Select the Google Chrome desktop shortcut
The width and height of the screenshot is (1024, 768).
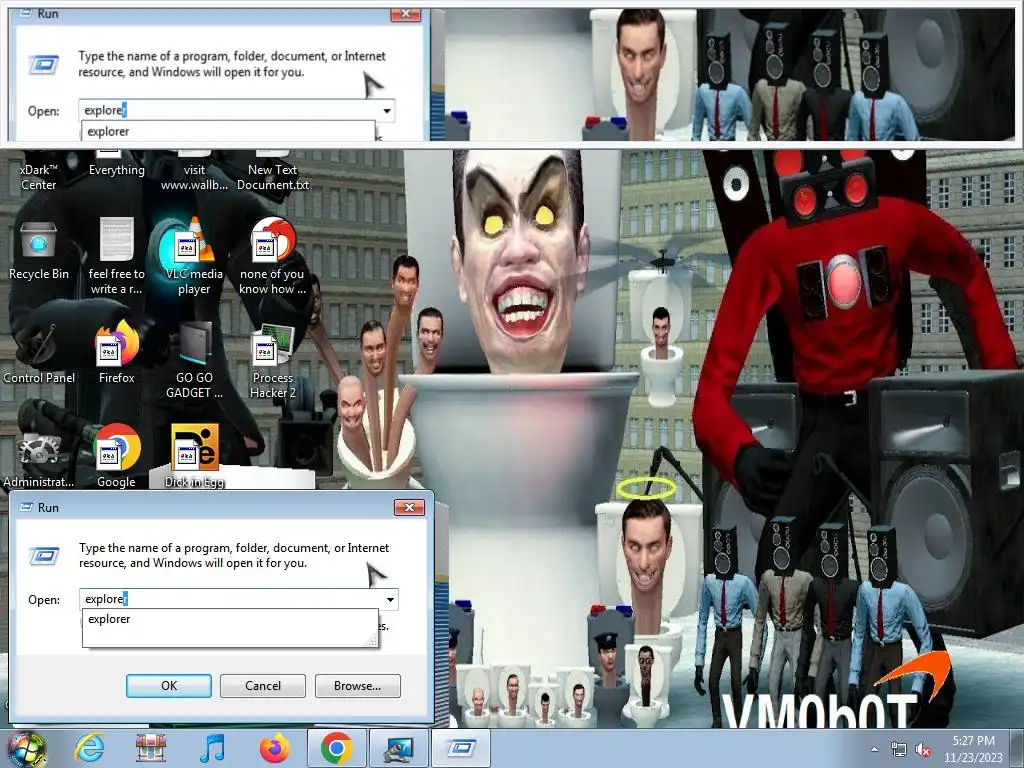tap(116, 457)
